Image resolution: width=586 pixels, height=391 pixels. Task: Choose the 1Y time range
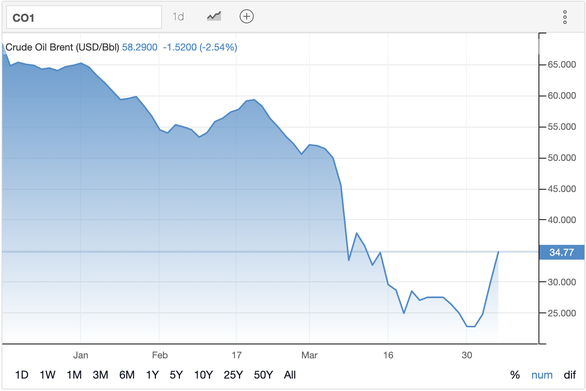pos(152,375)
